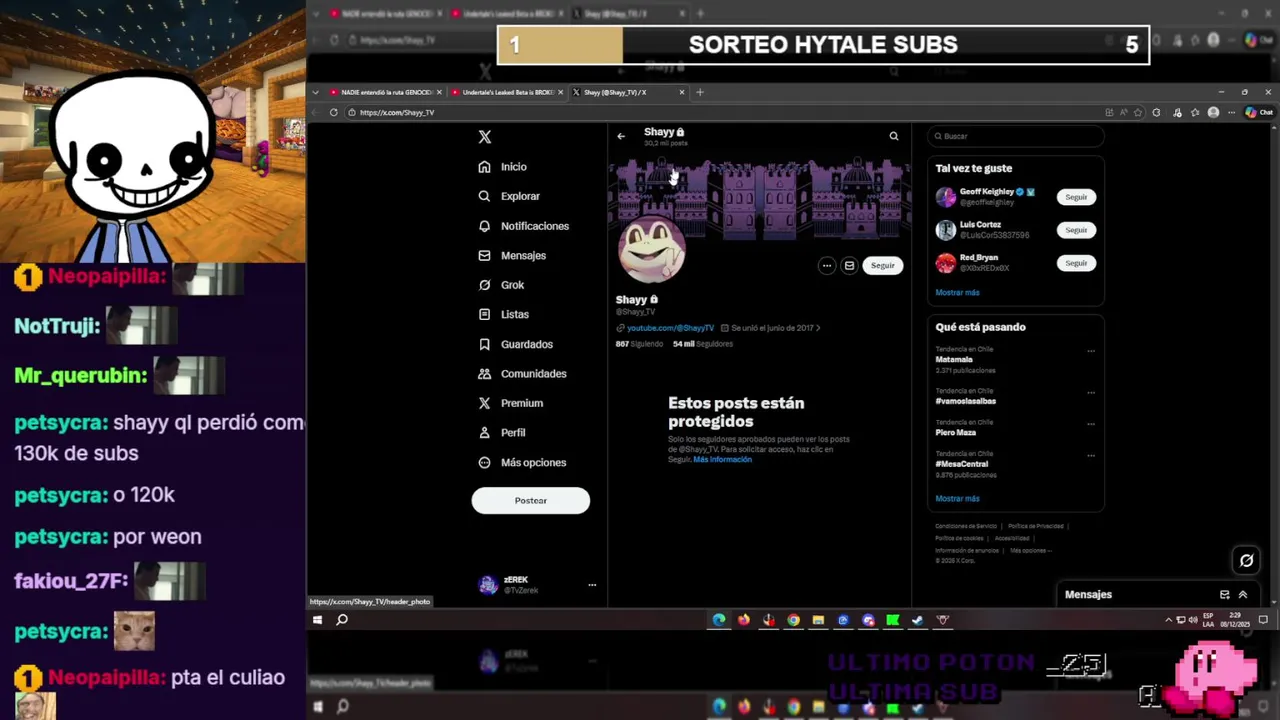Open the Piero Maza trend

click(955, 432)
